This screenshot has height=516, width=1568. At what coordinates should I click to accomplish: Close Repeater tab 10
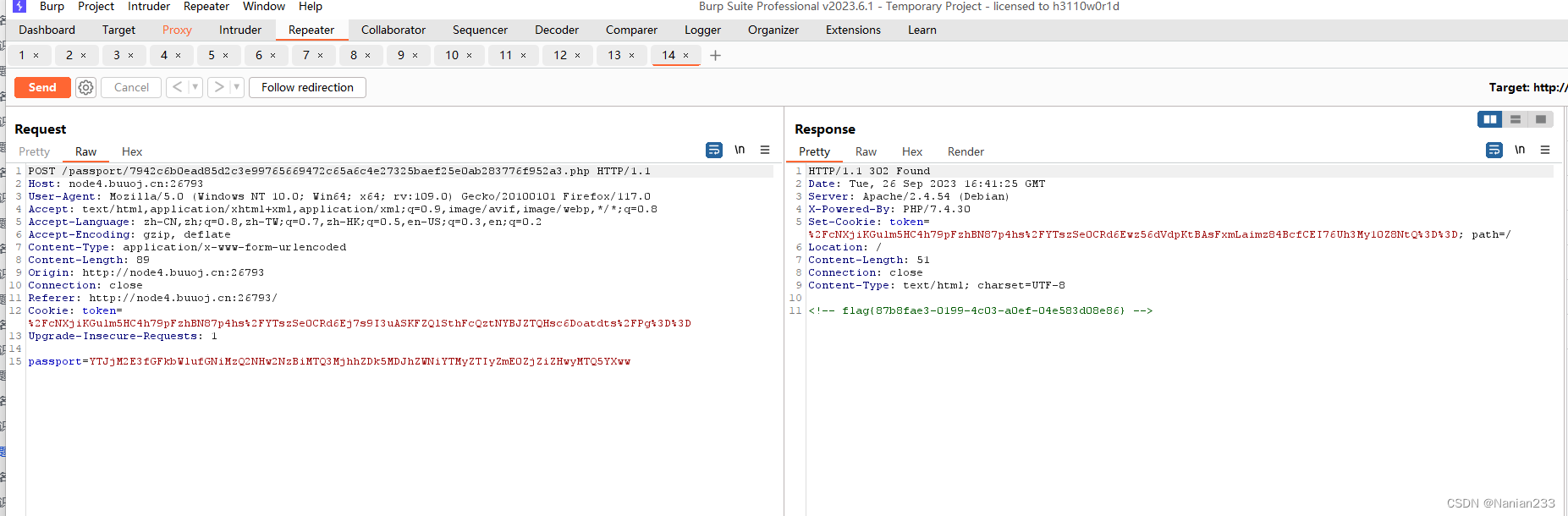[470, 56]
